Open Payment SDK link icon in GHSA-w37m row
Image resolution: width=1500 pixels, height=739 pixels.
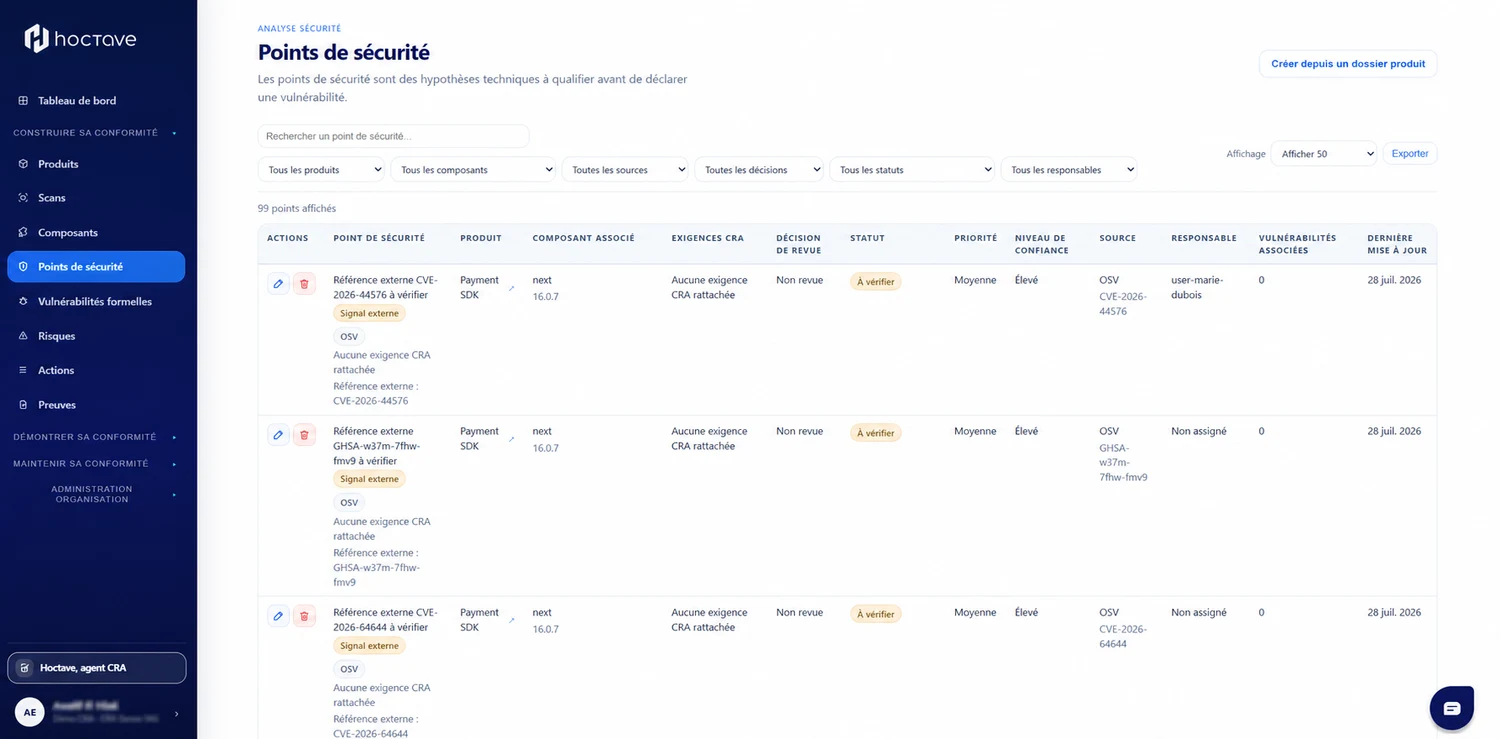(511, 439)
